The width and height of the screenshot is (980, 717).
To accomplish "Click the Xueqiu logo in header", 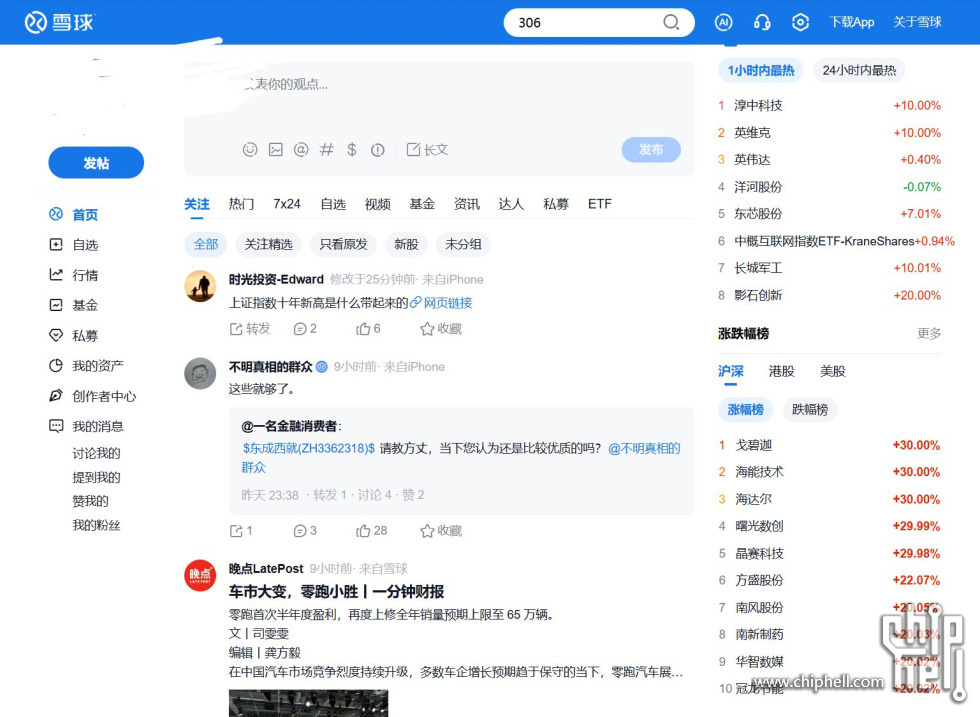I will 59,23.
